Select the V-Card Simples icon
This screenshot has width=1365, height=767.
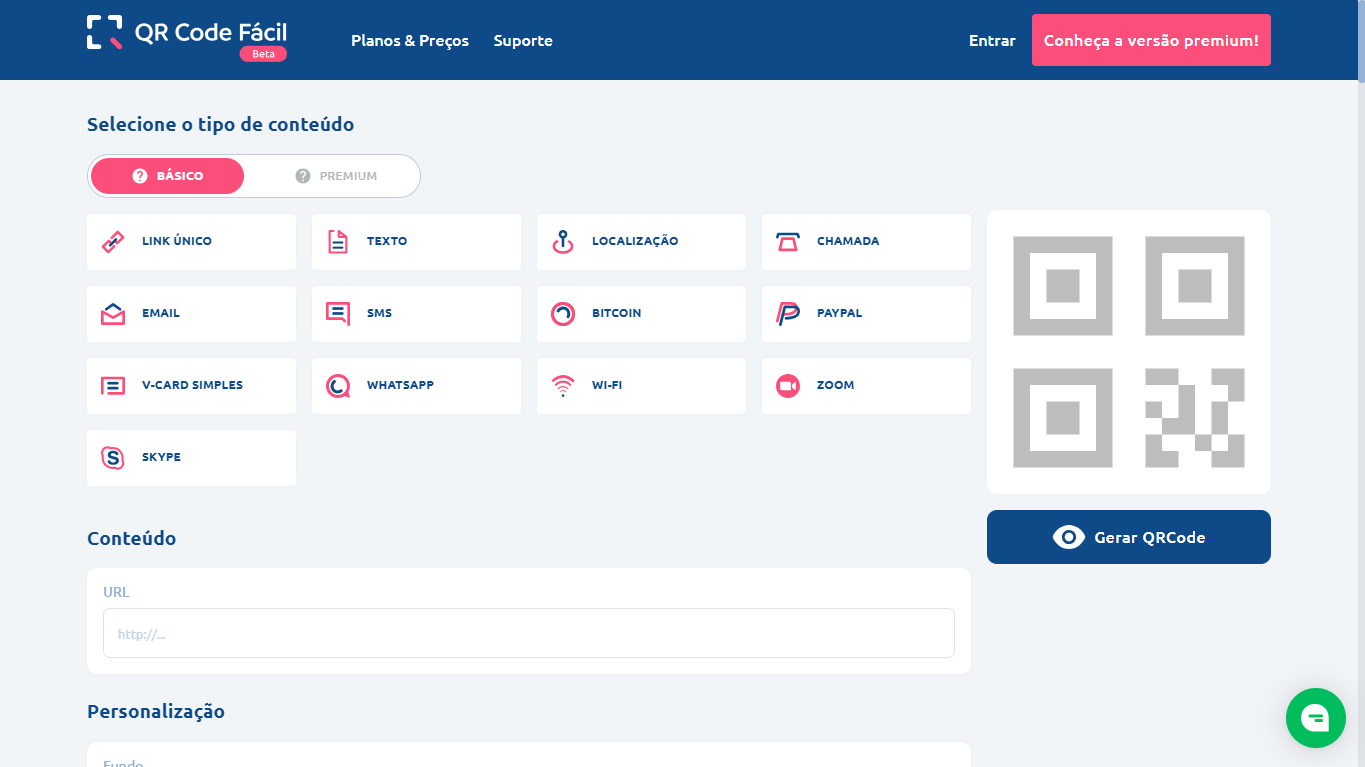tap(113, 386)
